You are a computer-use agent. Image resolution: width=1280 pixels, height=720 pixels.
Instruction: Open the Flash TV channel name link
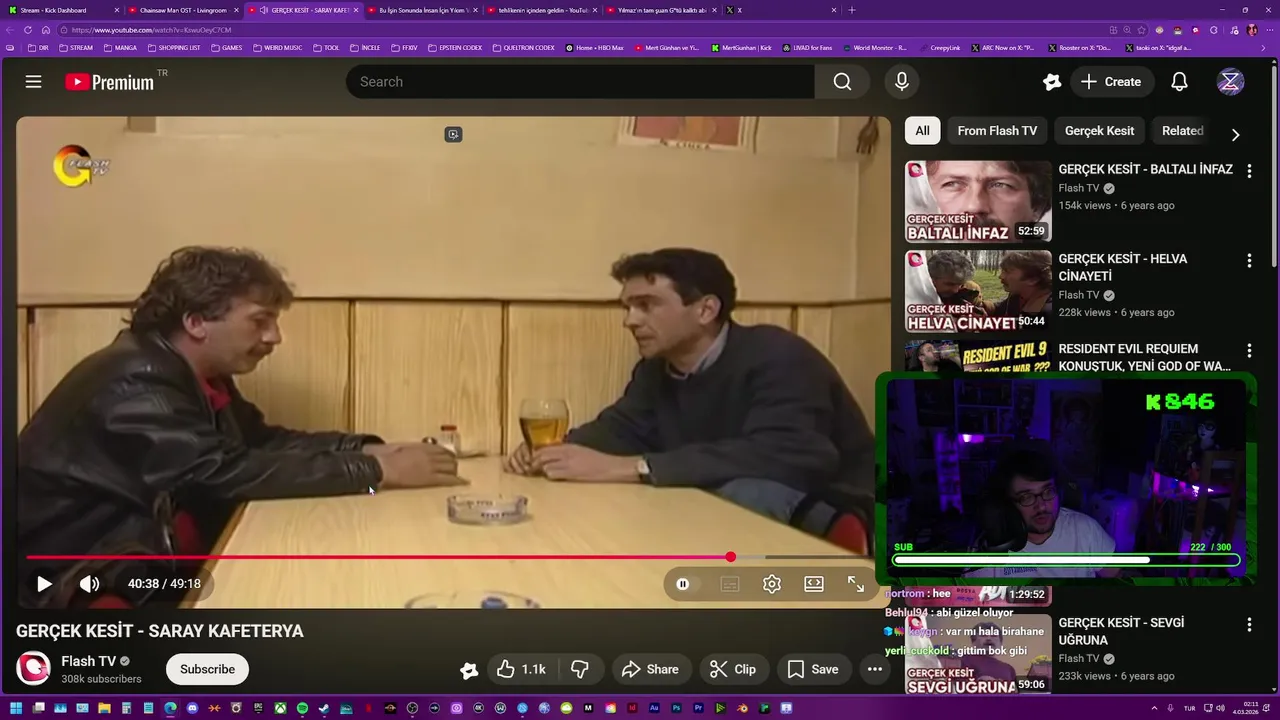pyautogui.click(x=88, y=661)
